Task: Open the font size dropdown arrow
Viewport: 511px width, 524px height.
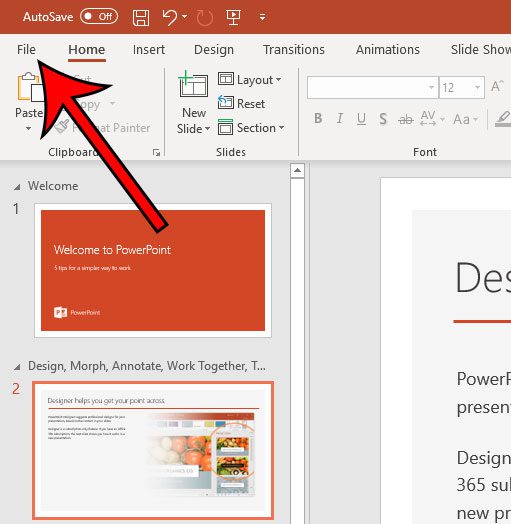Action: pyautogui.click(x=478, y=88)
